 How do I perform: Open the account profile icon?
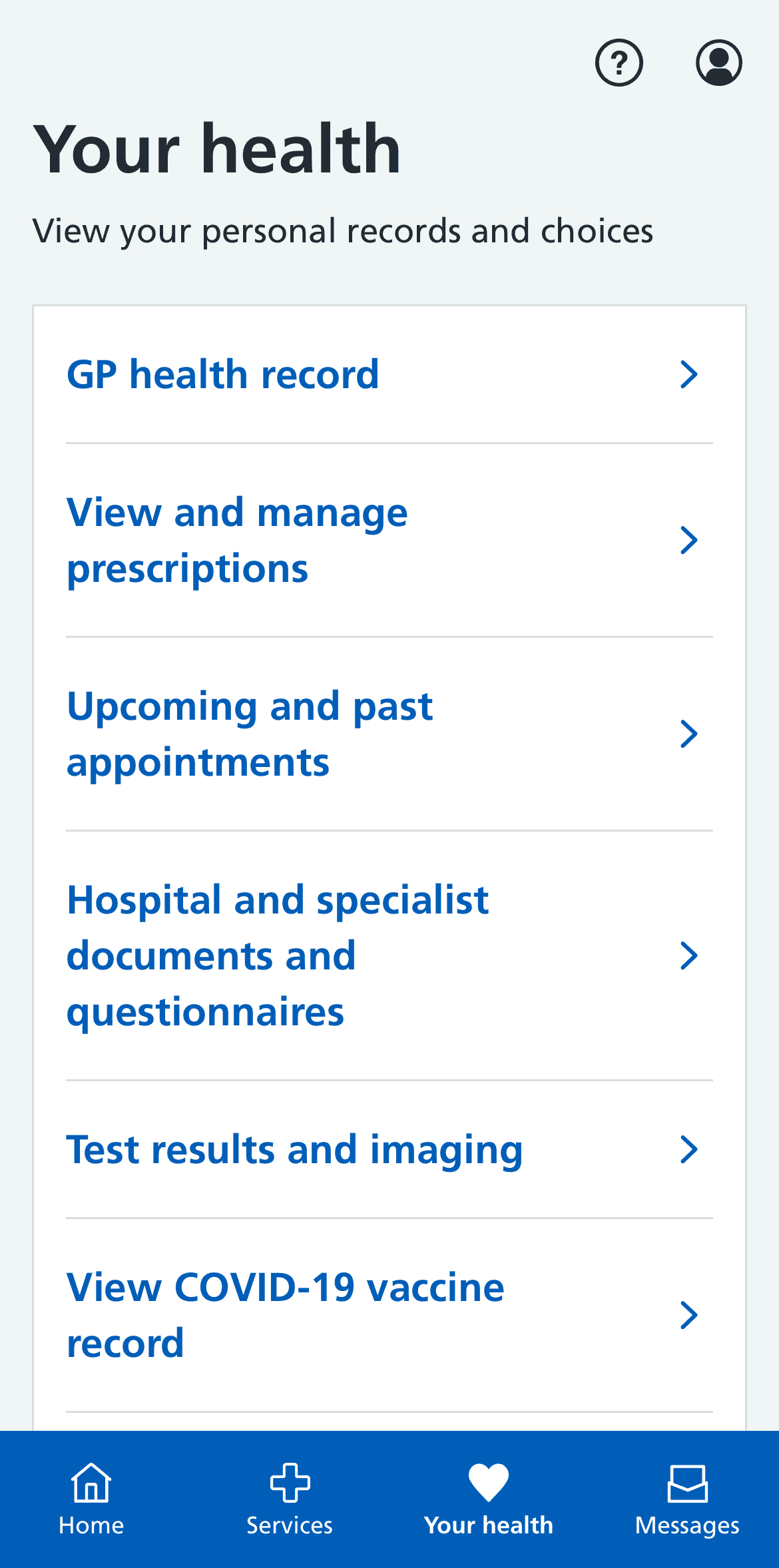[719, 63]
